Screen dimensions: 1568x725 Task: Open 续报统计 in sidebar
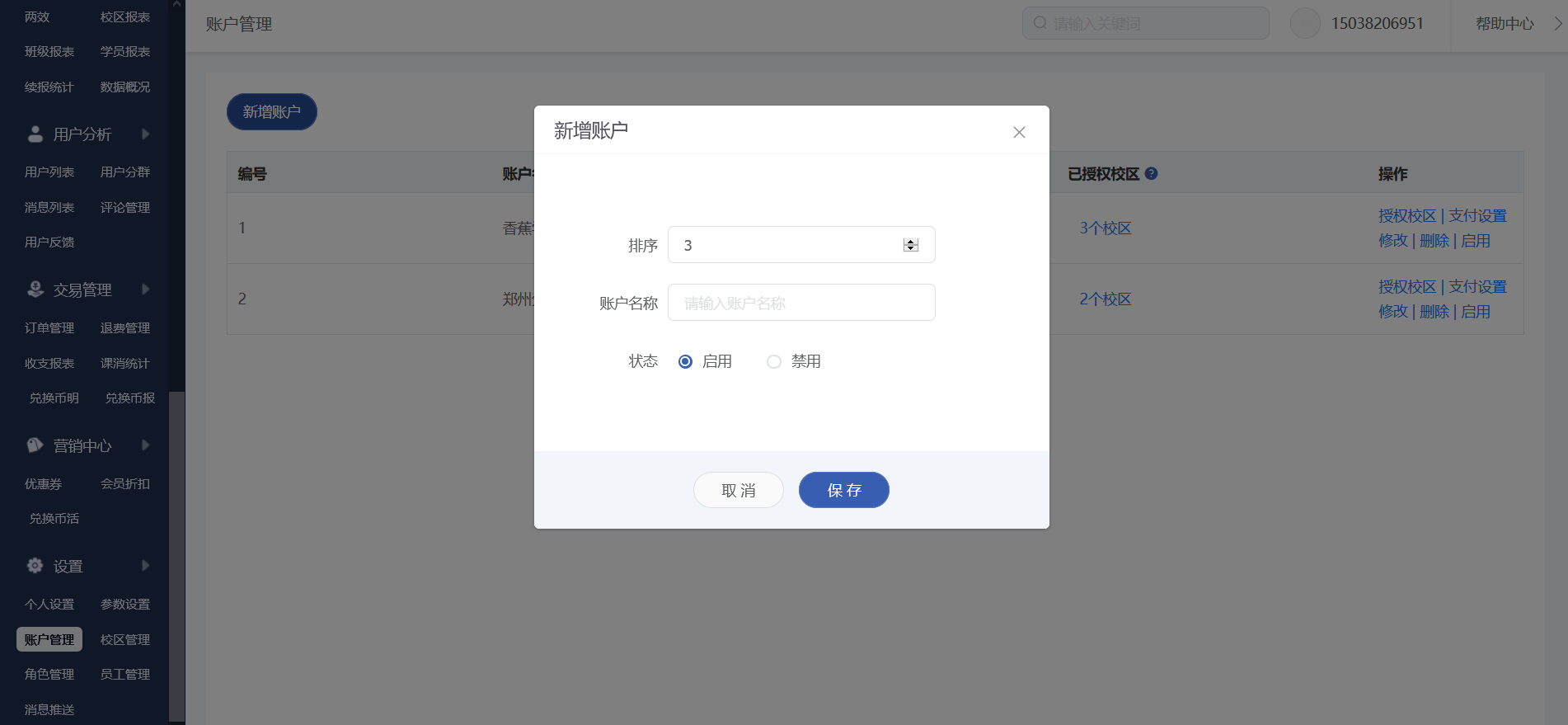pos(49,87)
